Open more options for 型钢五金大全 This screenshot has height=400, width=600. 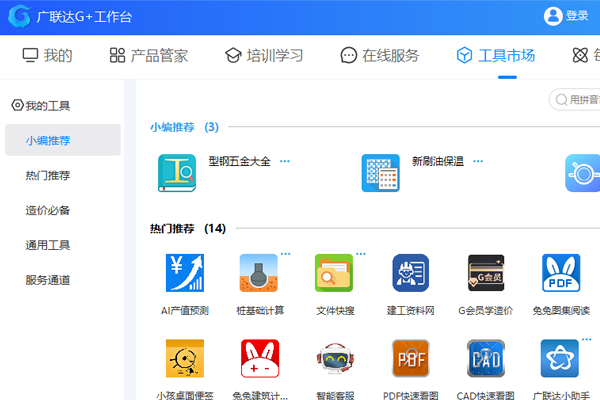tap(285, 161)
